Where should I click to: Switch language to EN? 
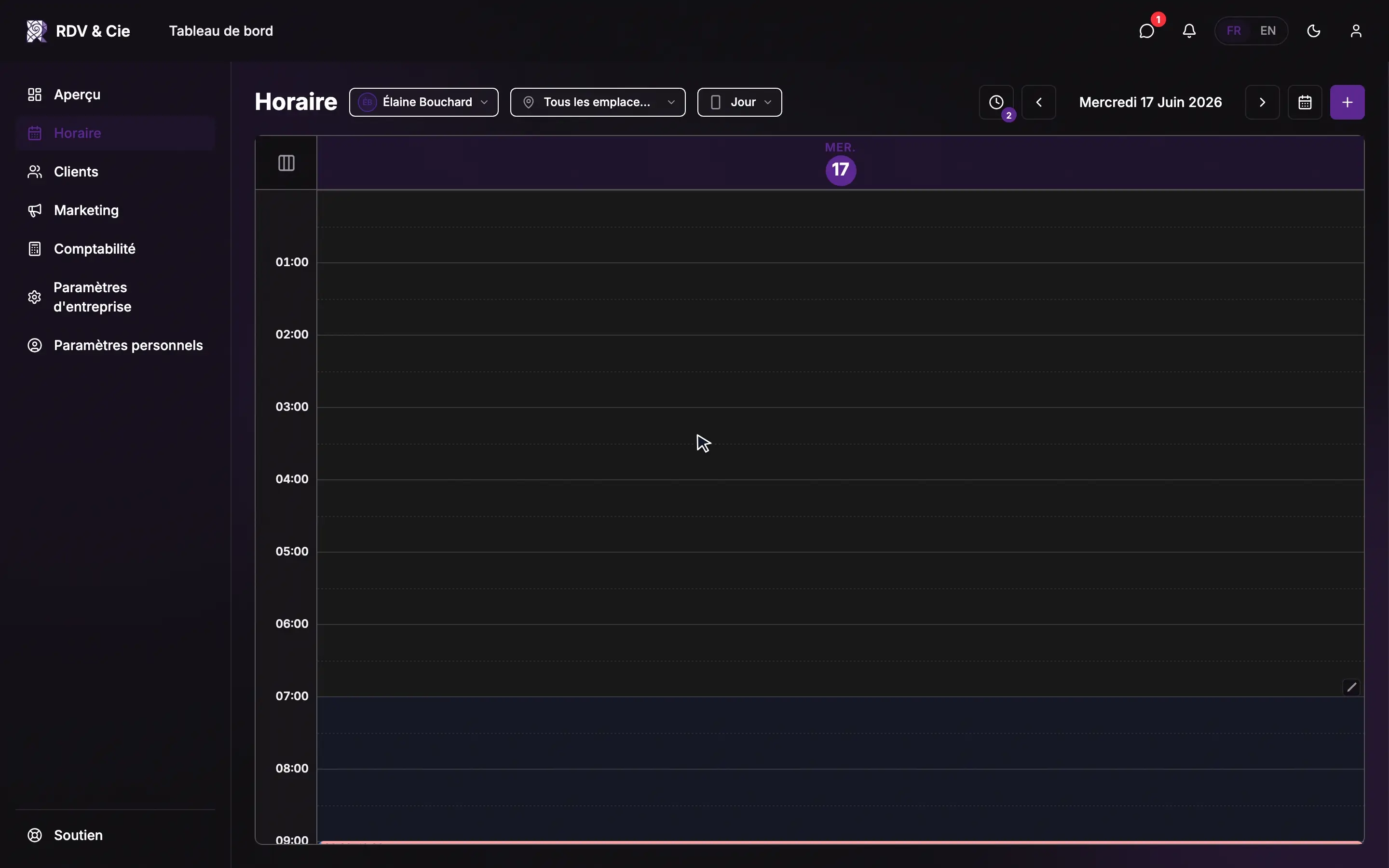tap(1268, 31)
